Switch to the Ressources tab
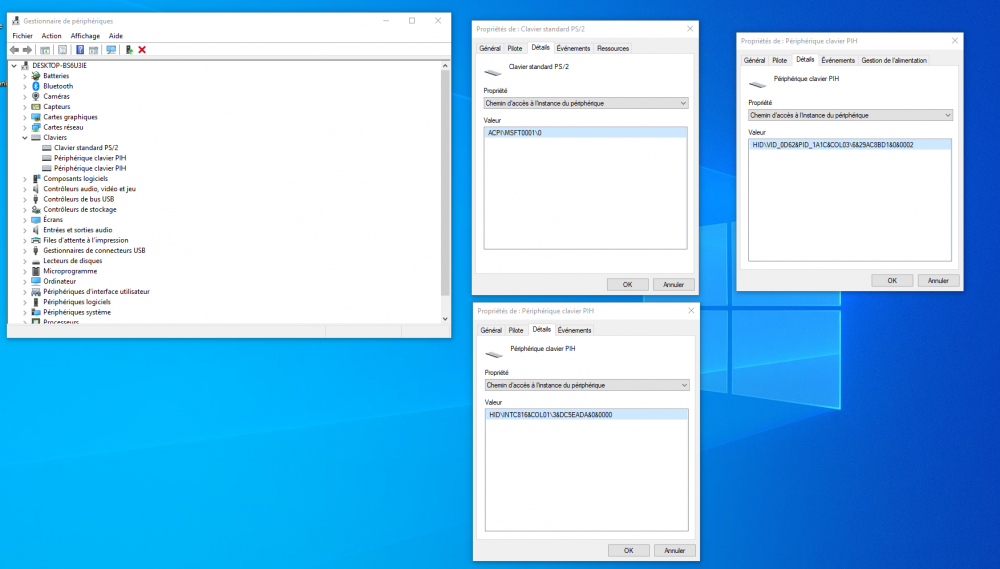 click(613, 48)
